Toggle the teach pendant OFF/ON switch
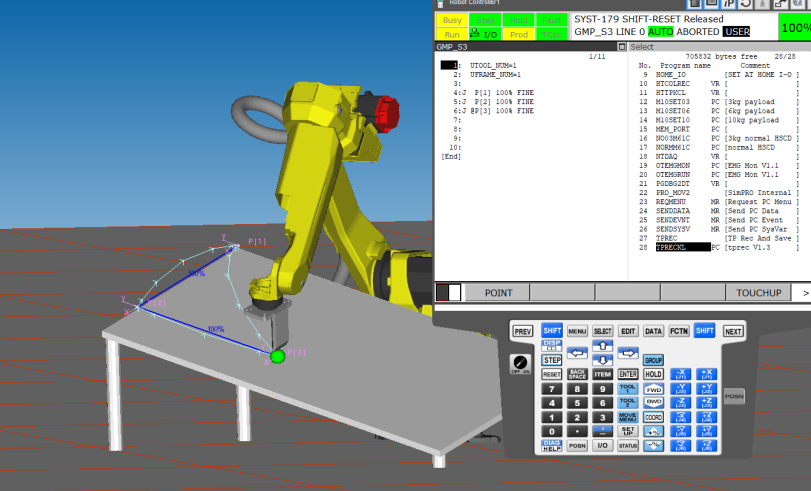The height and width of the screenshot is (491, 811). click(x=519, y=362)
